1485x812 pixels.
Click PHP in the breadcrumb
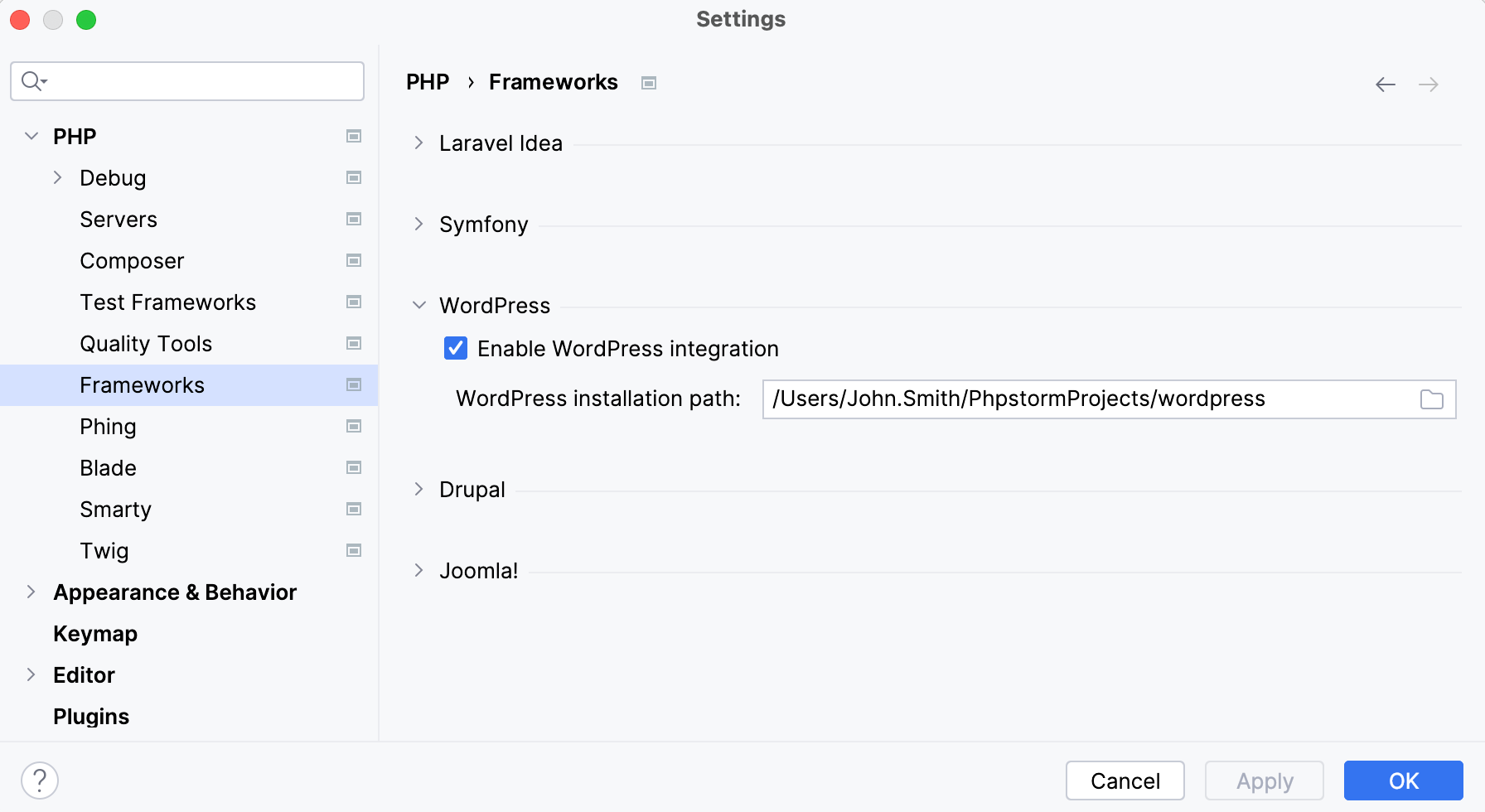coord(428,81)
